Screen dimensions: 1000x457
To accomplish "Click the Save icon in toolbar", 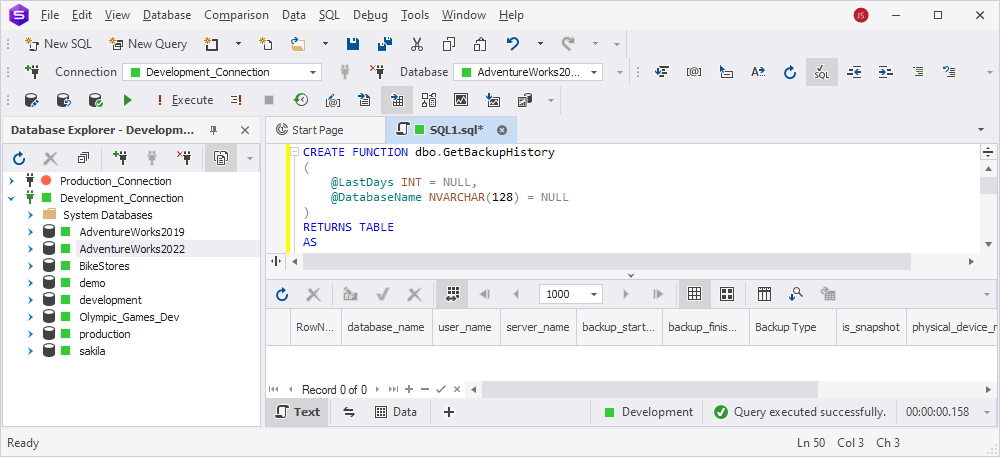I will pyautogui.click(x=353, y=44).
